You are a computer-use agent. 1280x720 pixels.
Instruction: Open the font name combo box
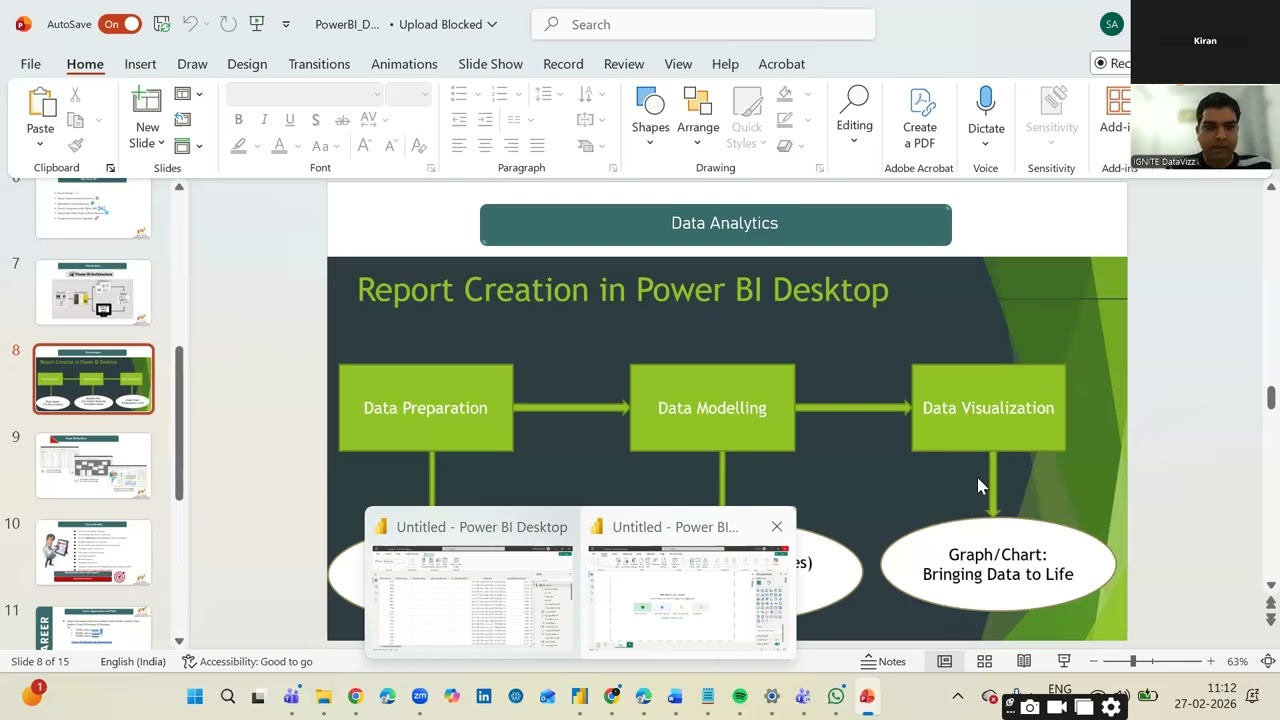pyautogui.click(x=305, y=94)
